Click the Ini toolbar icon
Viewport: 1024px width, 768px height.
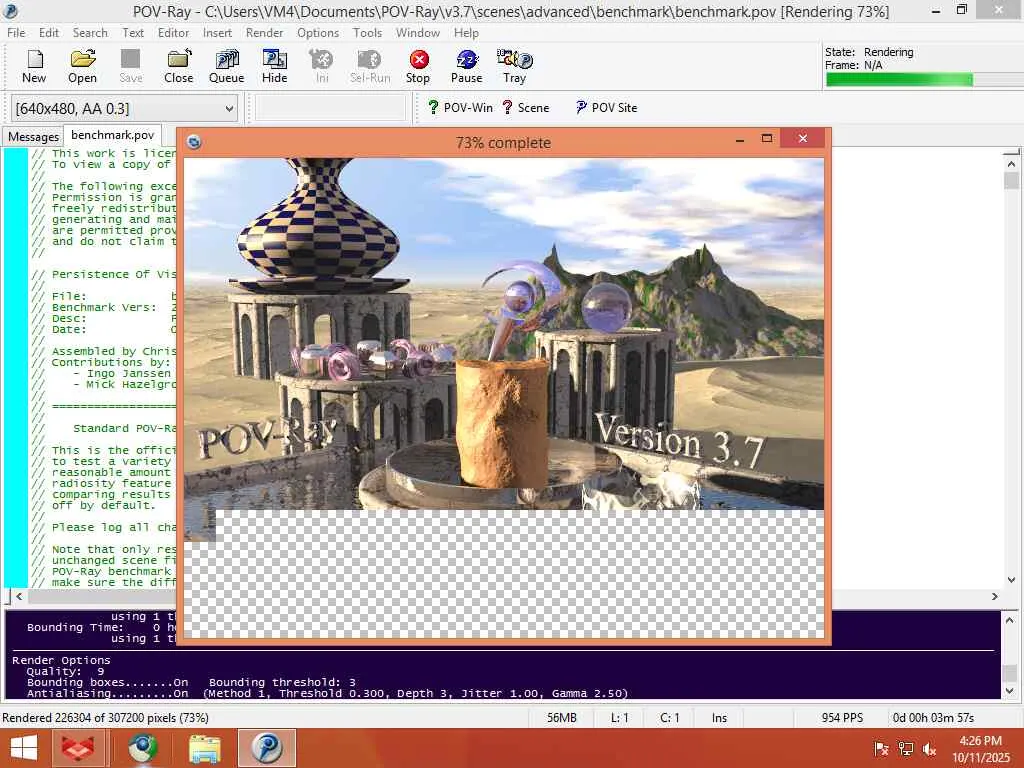pos(322,67)
